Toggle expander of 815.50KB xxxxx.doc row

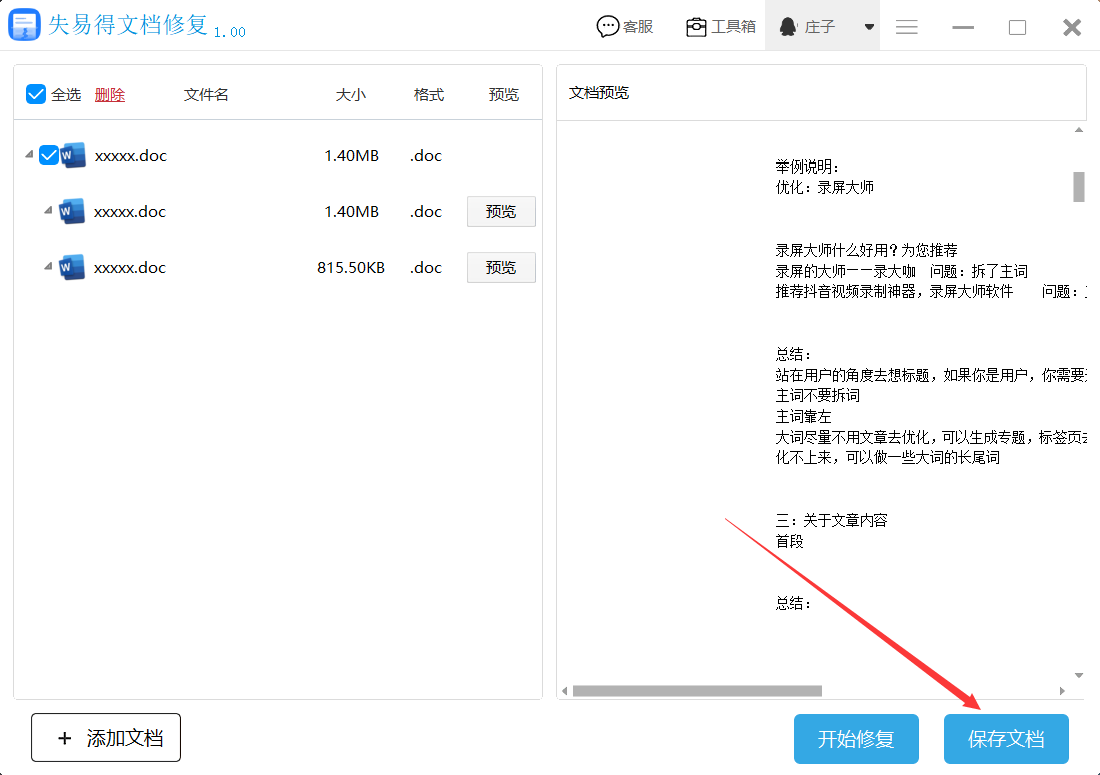tap(48, 267)
